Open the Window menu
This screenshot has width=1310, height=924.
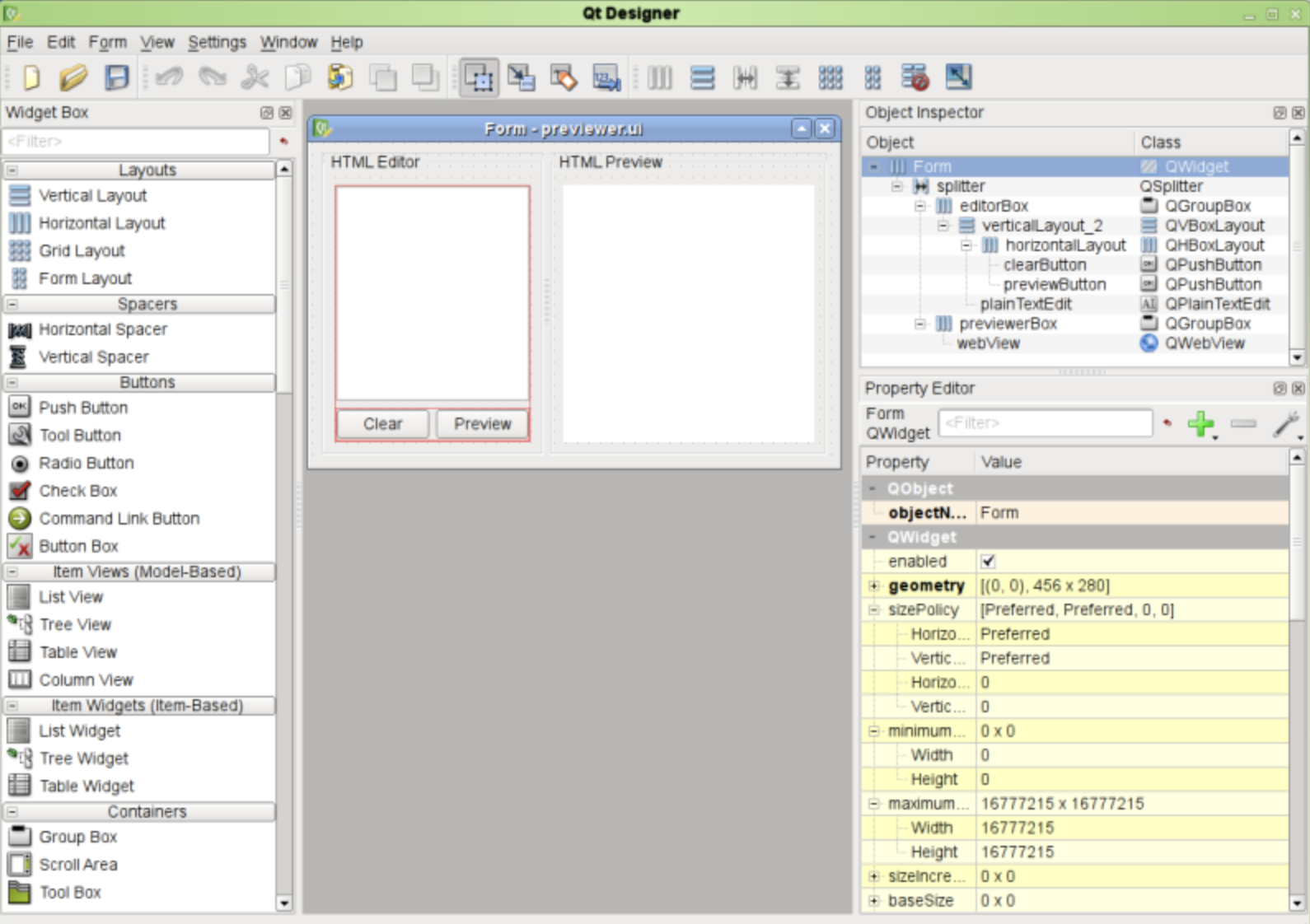[288, 42]
